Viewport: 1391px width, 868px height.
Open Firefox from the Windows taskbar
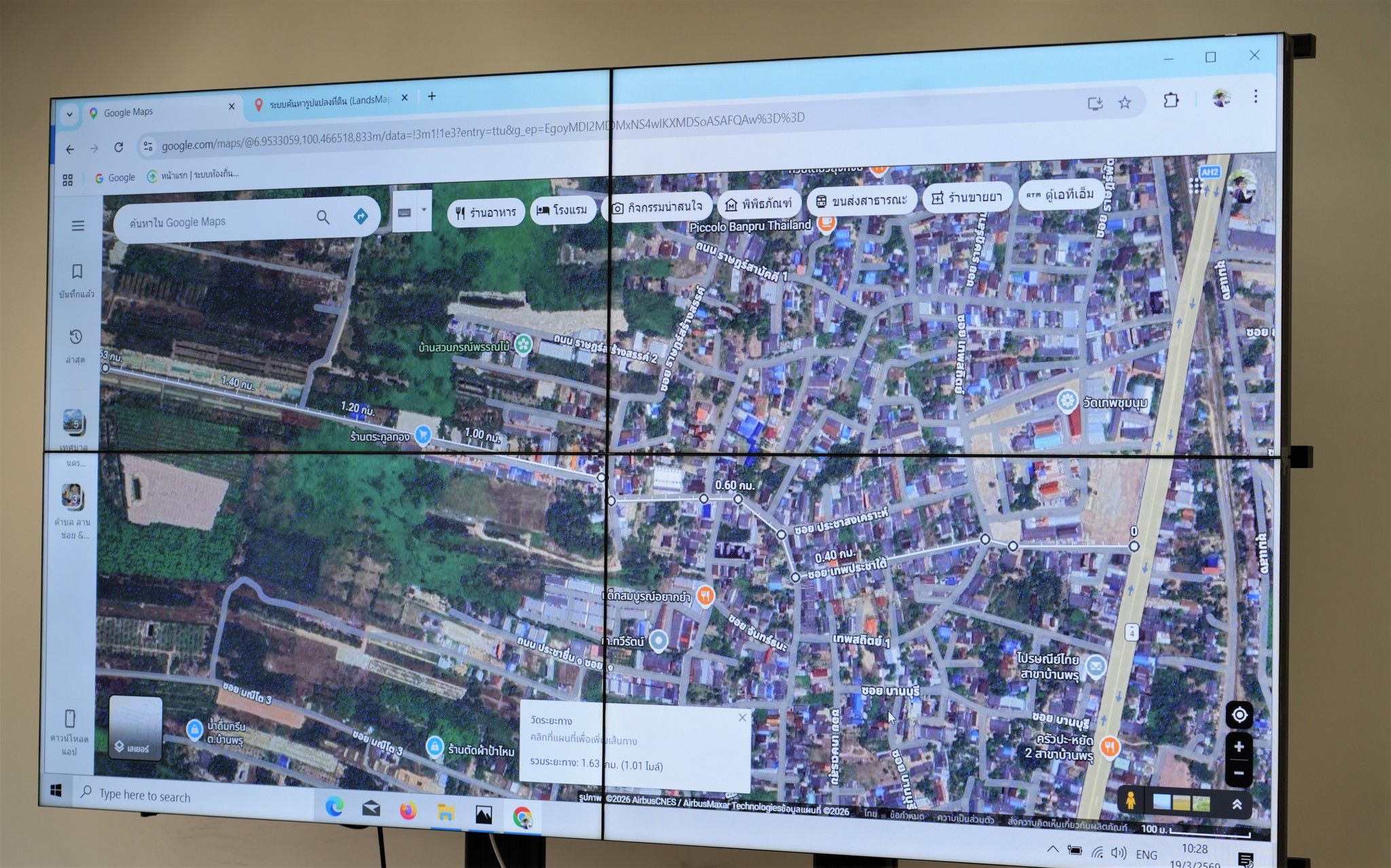pos(408,810)
